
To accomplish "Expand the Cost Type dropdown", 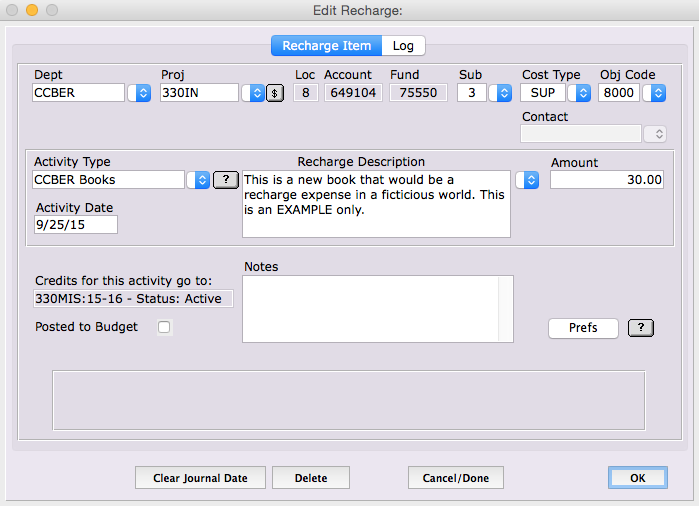I will coord(578,93).
